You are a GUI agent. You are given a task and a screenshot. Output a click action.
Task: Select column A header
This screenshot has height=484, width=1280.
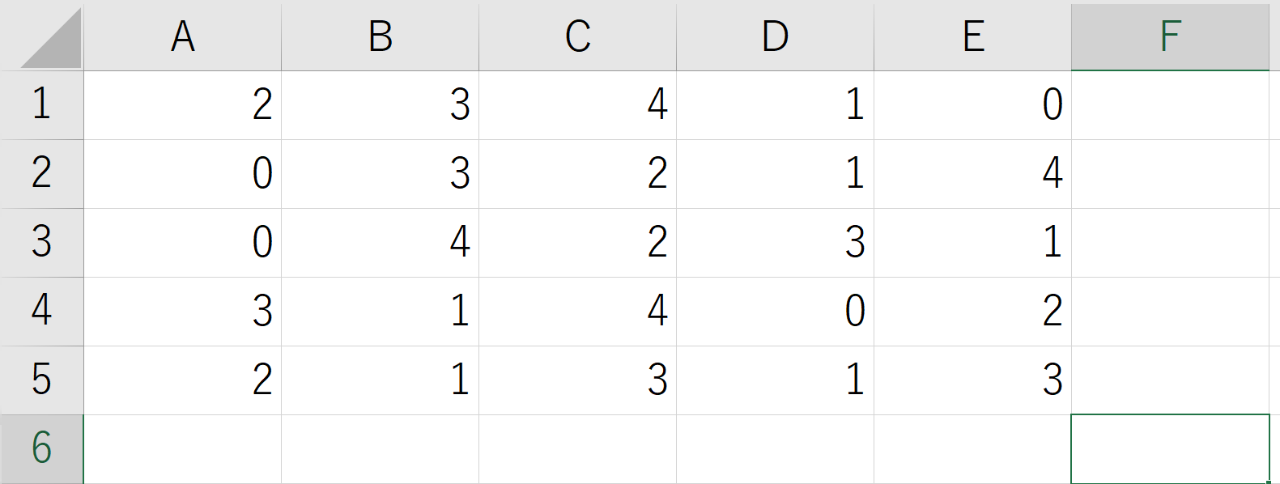pos(182,36)
